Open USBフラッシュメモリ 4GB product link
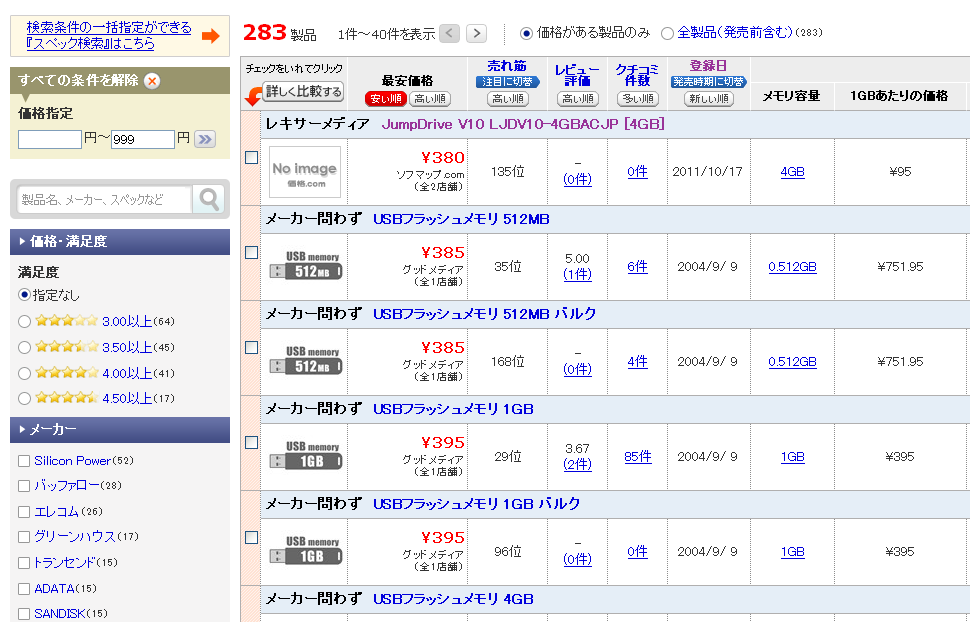 pyautogui.click(x=453, y=599)
